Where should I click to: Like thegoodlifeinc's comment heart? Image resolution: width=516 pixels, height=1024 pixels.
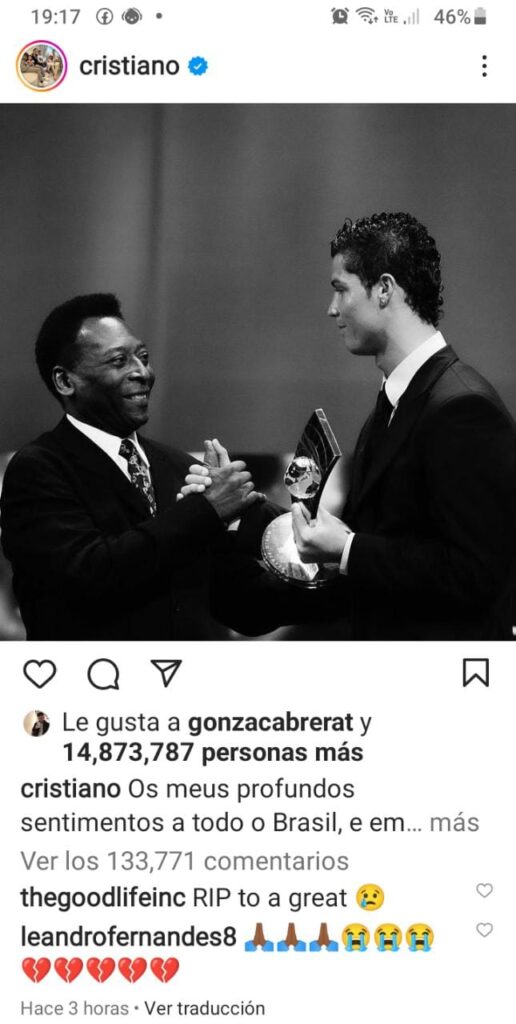coord(484,890)
